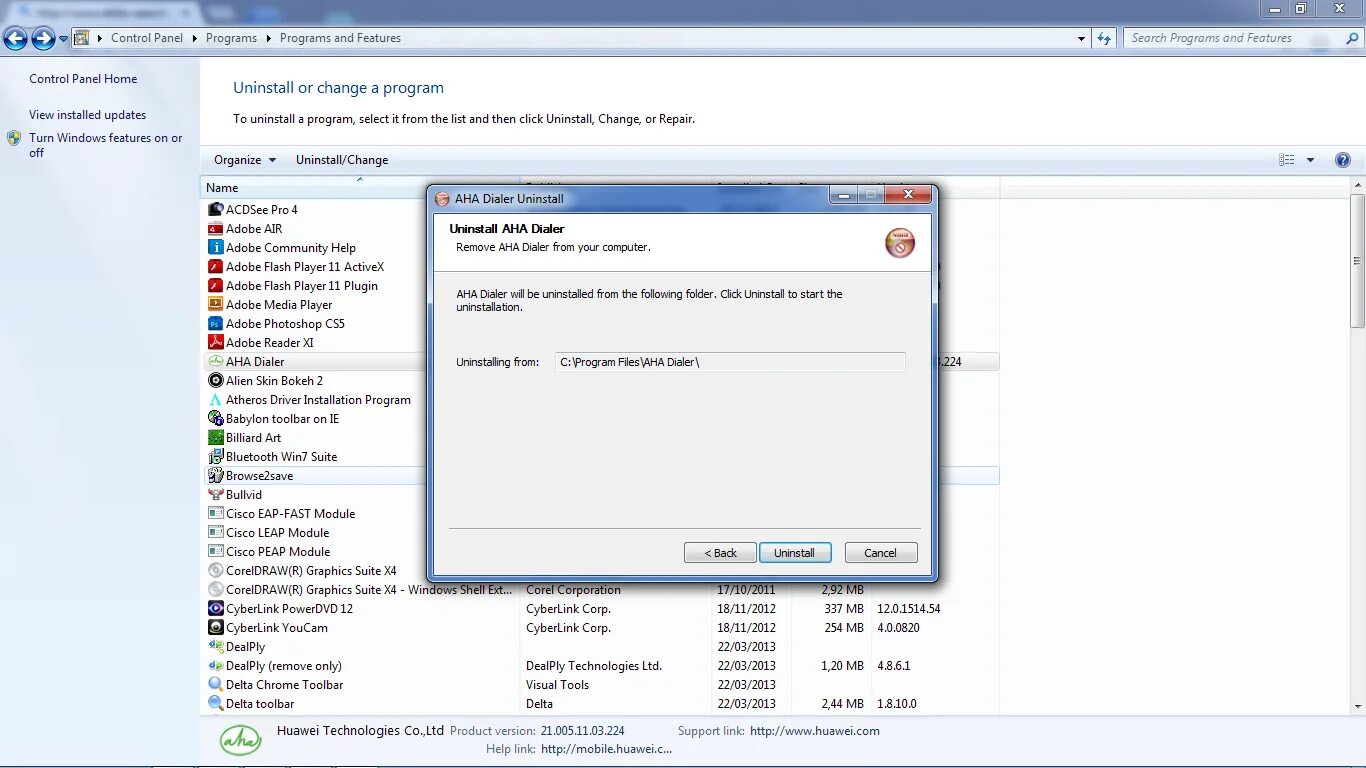Viewport: 1366px width, 768px height.
Task: Click the Back navigation arrow
Action: (16, 38)
